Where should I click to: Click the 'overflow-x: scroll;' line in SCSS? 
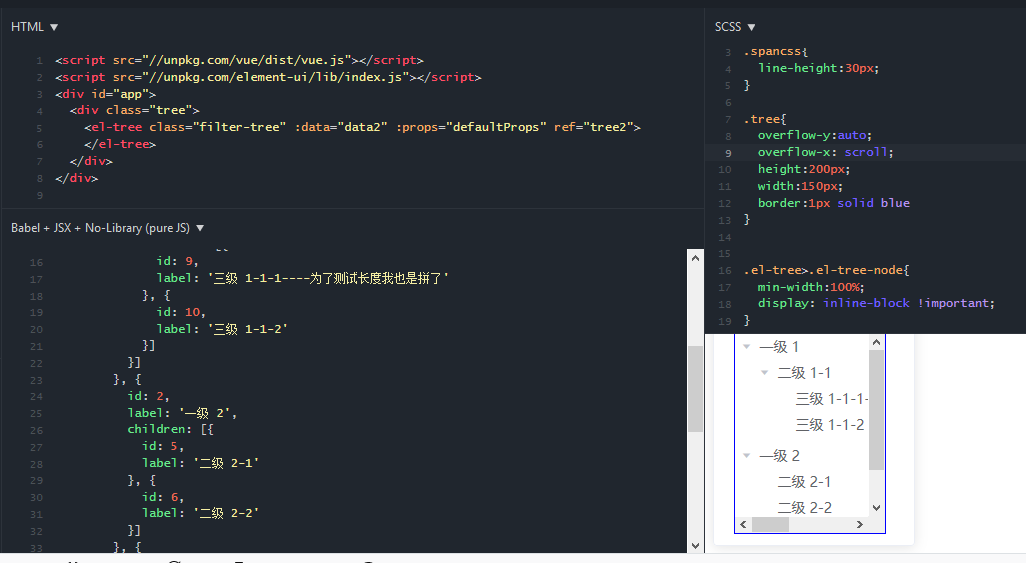(x=825, y=152)
